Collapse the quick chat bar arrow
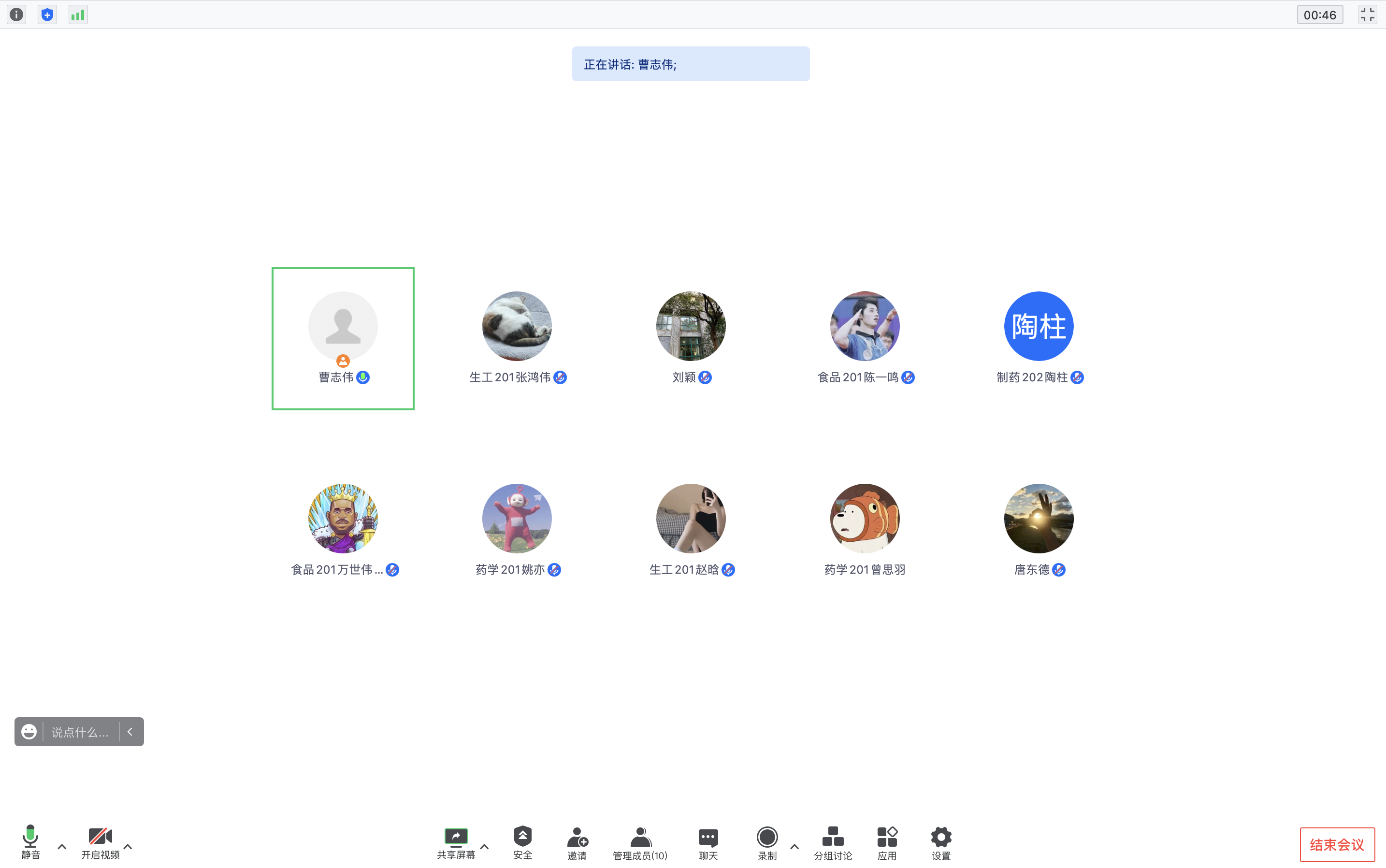Screen dimensions: 1386x868 [x=130, y=731]
